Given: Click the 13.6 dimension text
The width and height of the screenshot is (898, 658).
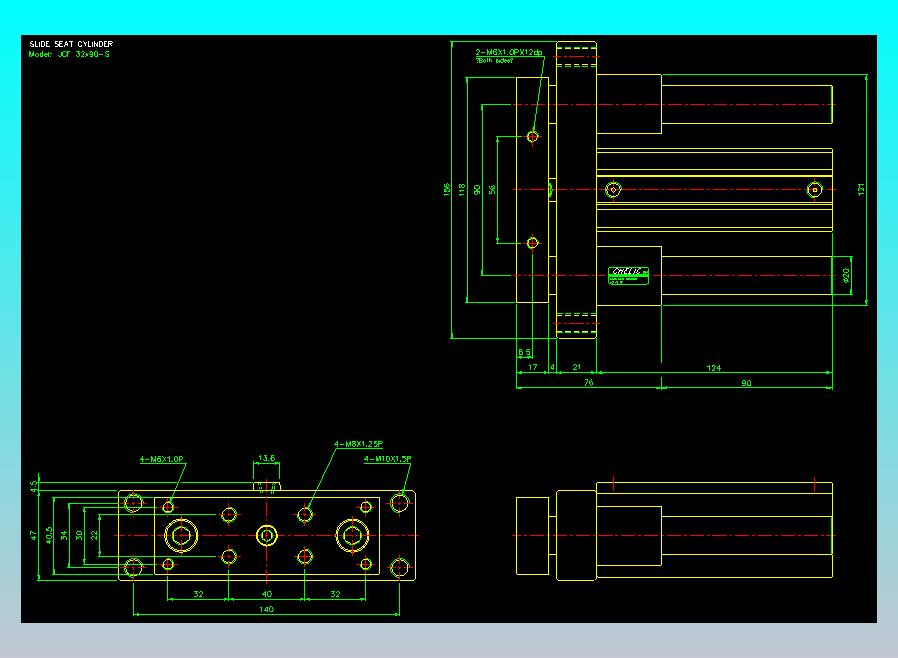Looking at the screenshot, I should point(266,458).
